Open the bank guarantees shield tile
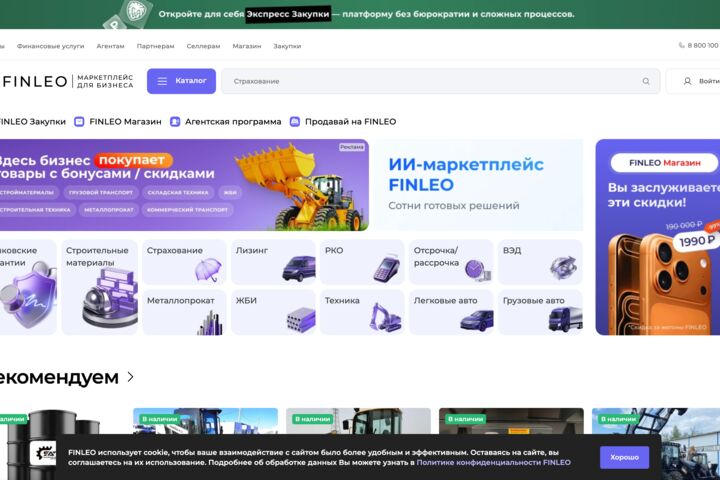 [x=28, y=287]
